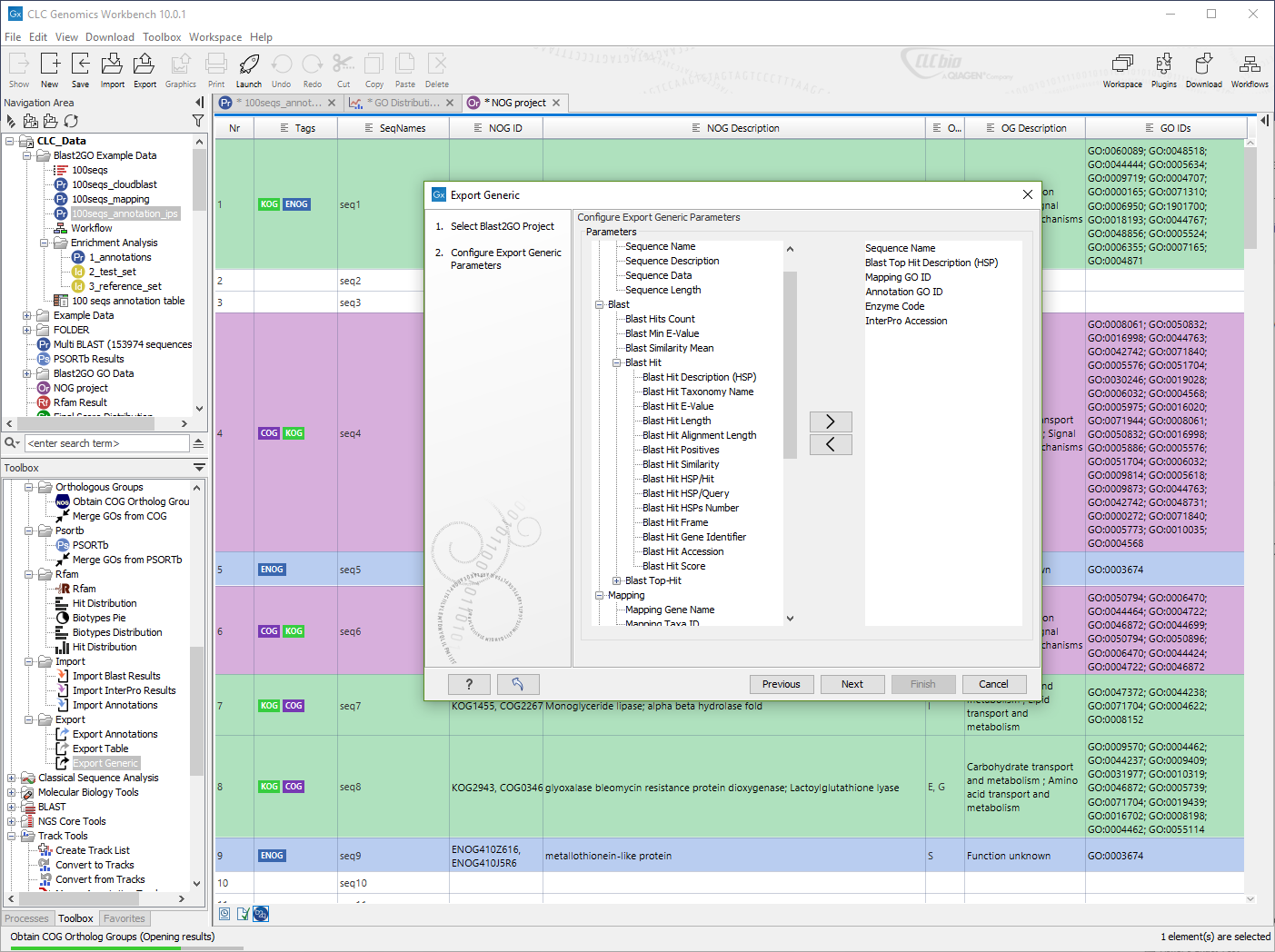This screenshot has width=1275, height=952.
Task: Collapse the Enrichment Analysis folder
Action: point(45,243)
